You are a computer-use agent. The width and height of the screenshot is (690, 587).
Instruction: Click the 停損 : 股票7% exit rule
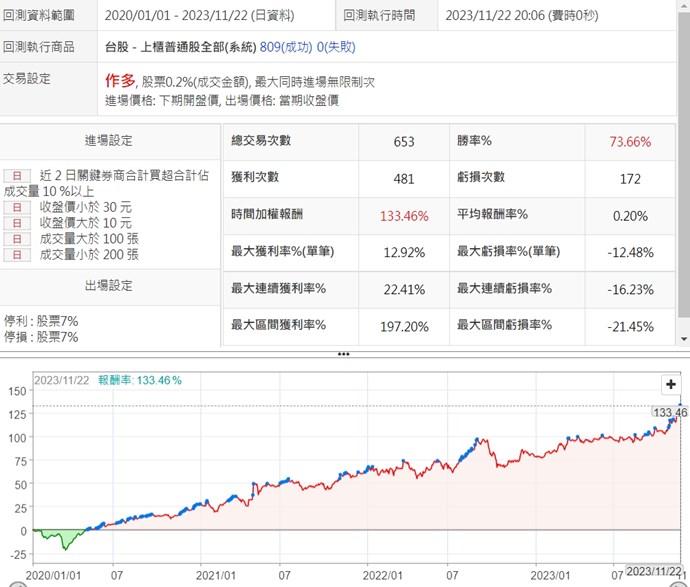click(x=41, y=337)
